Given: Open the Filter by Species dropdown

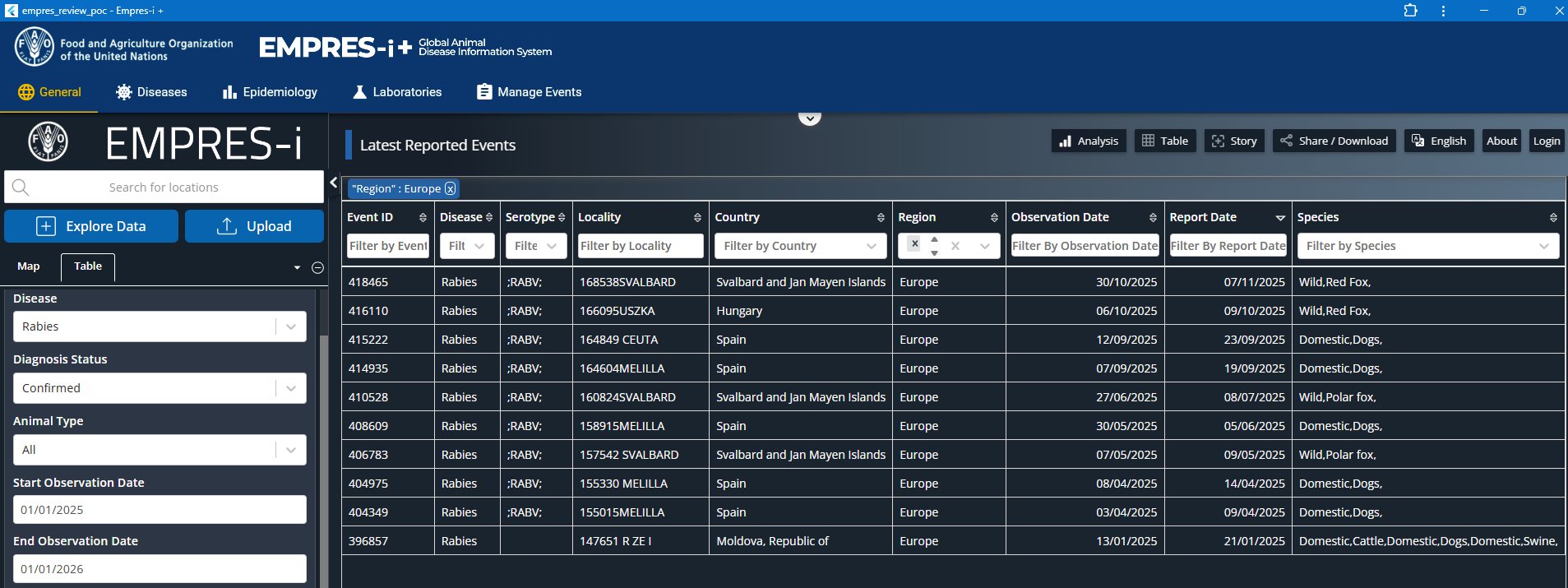Looking at the screenshot, I should pos(1428,246).
